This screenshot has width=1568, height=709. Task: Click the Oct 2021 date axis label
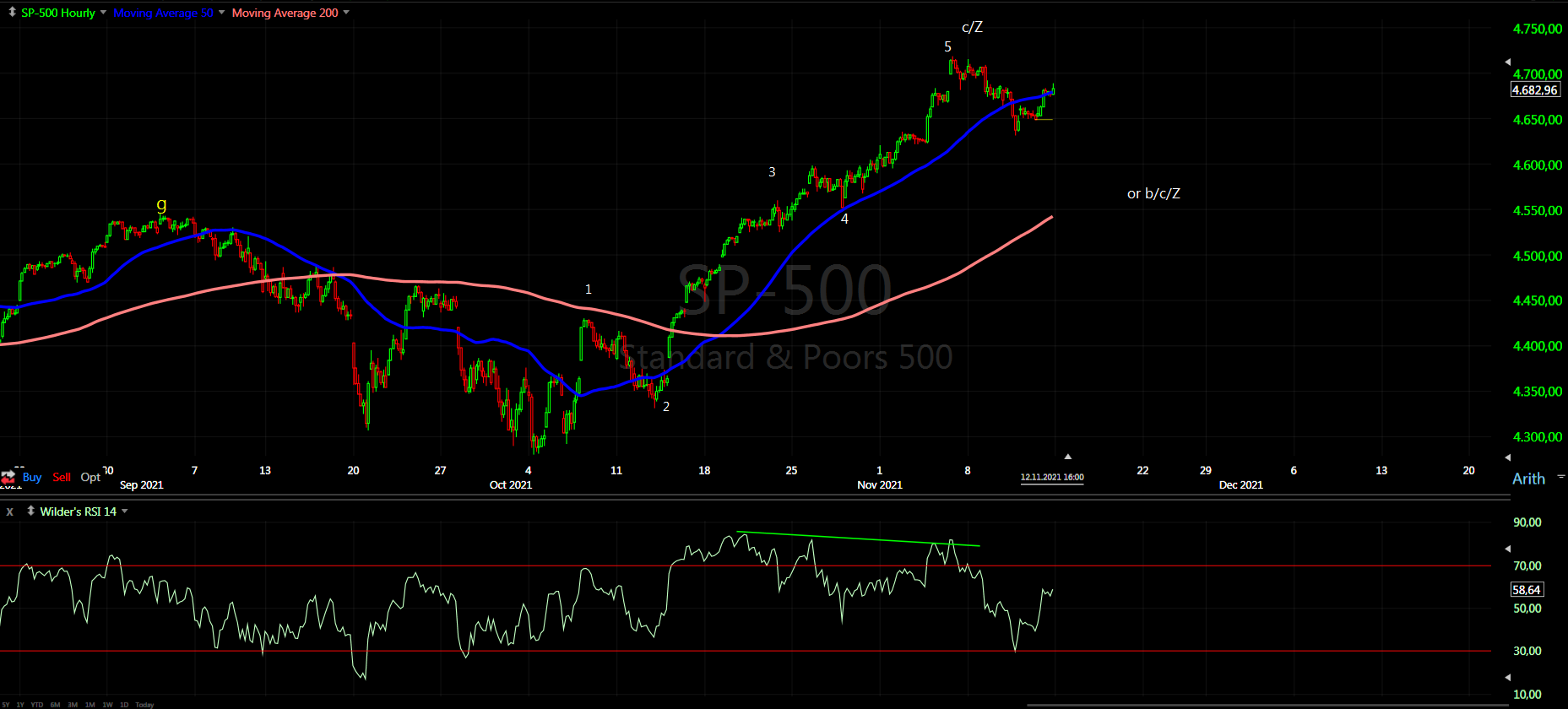point(511,484)
